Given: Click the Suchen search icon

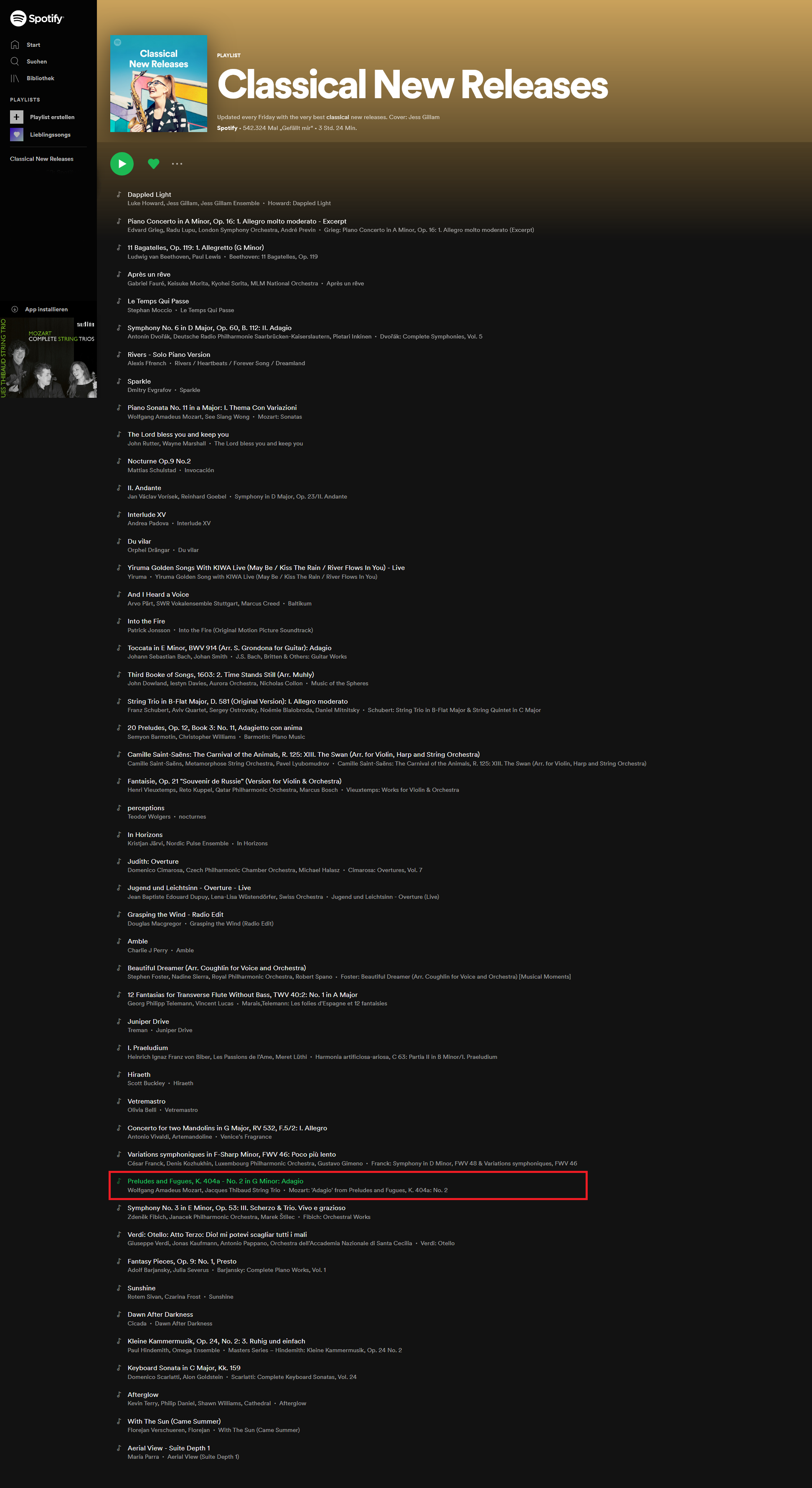Looking at the screenshot, I should click(x=15, y=61).
